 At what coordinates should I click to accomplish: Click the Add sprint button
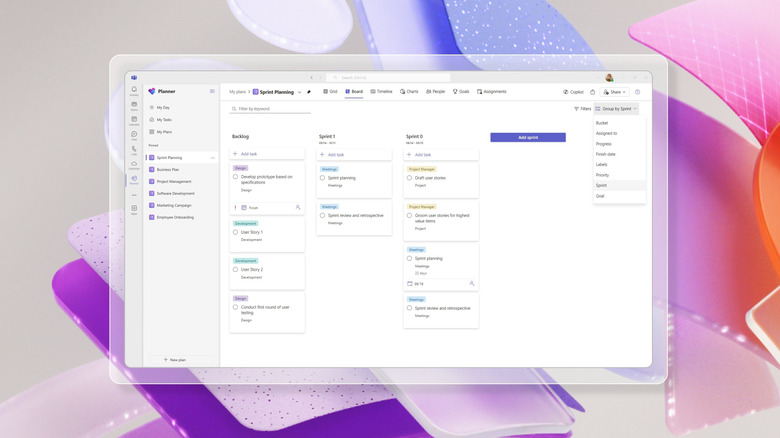tap(528, 137)
